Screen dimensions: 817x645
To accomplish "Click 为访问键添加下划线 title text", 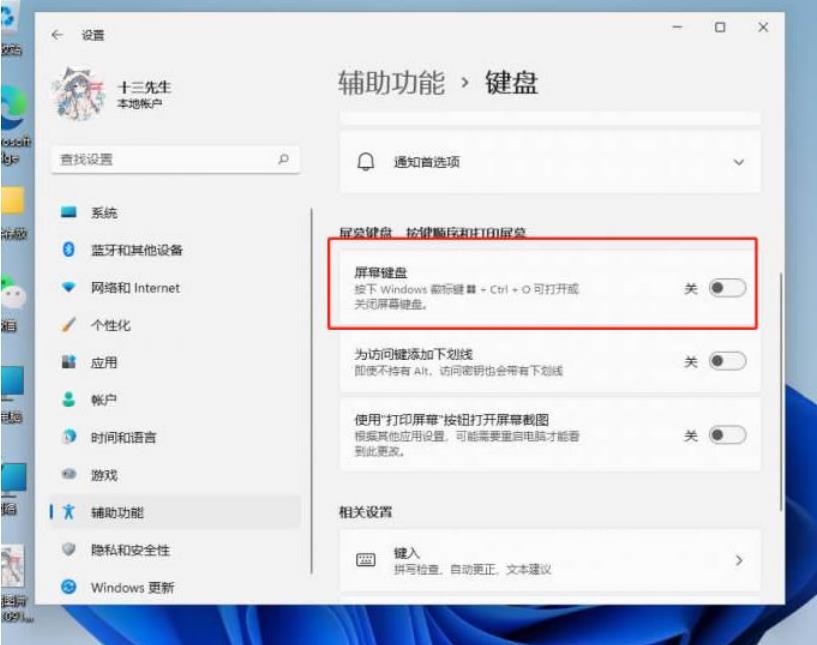I will tap(413, 354).
